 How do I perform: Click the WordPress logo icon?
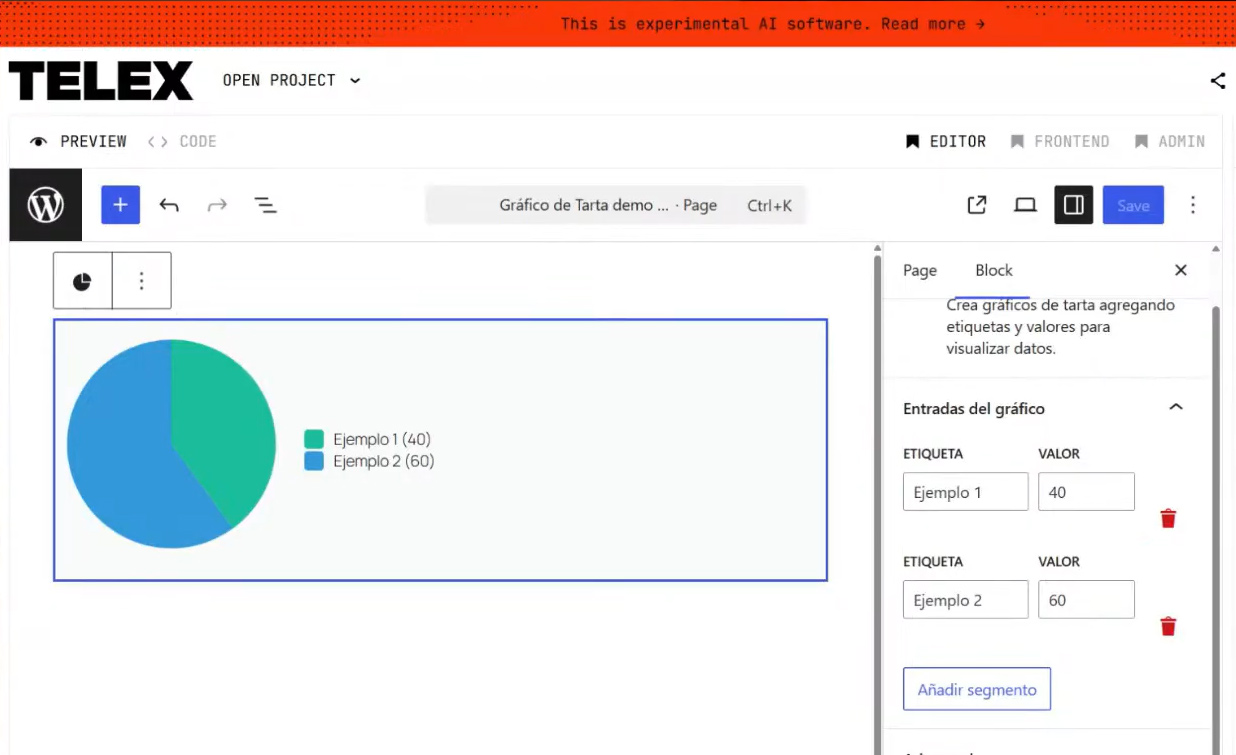tap(45, 205)
